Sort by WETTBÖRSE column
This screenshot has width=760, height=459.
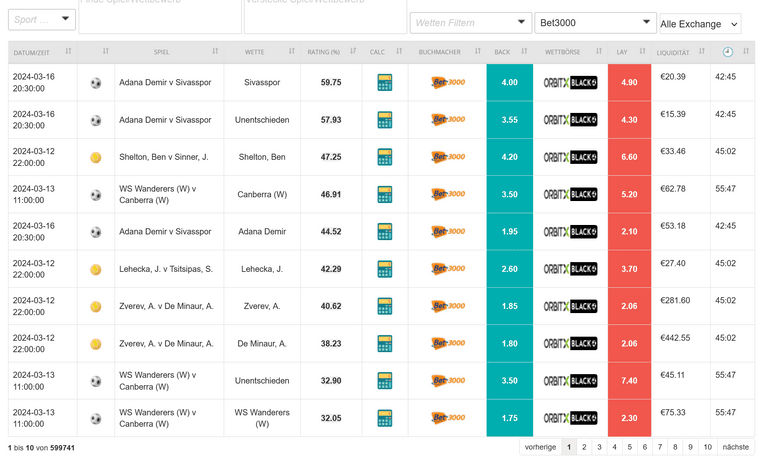[599, 51]
